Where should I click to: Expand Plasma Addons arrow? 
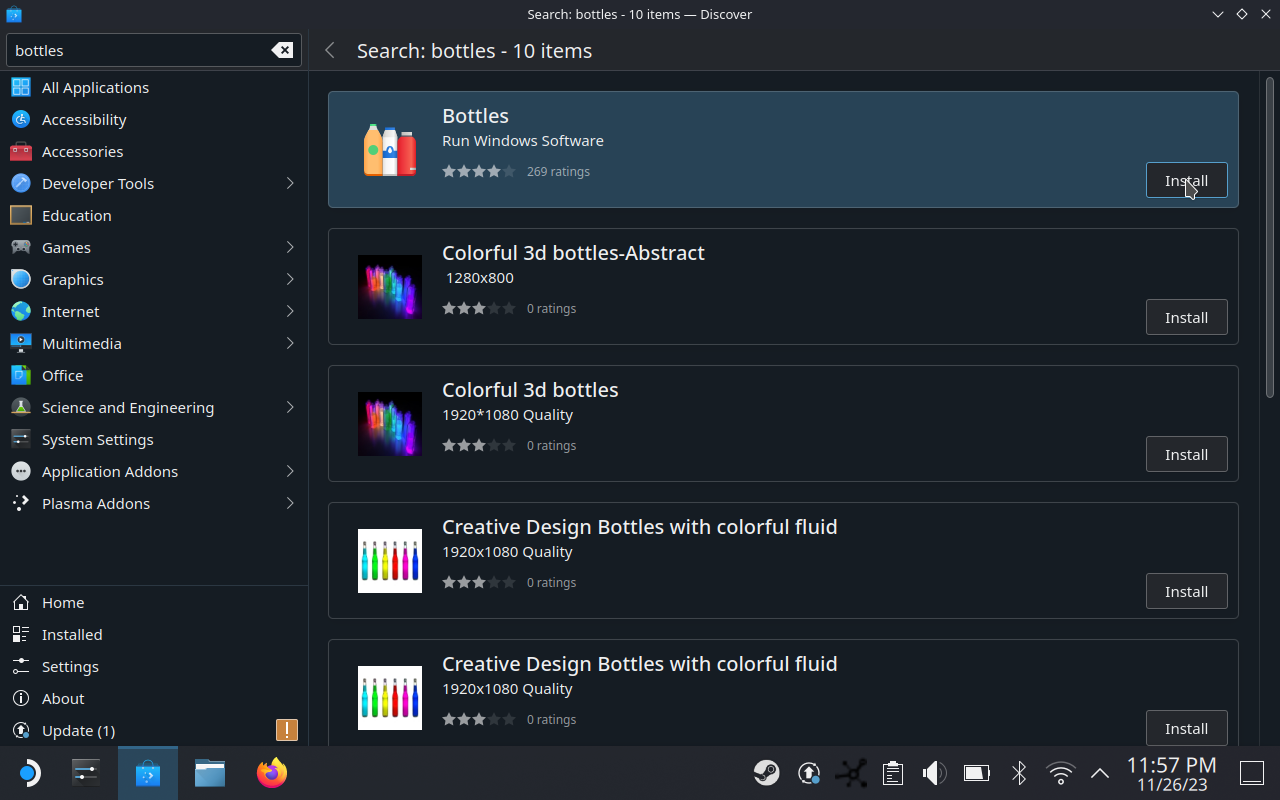(290, 503)
